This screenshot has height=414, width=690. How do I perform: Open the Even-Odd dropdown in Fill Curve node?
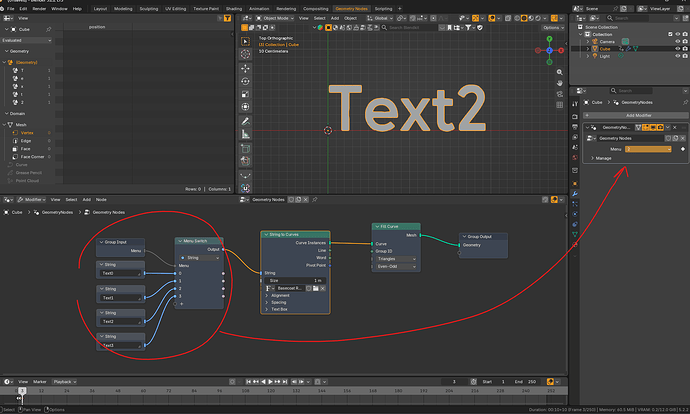[396, 266]
